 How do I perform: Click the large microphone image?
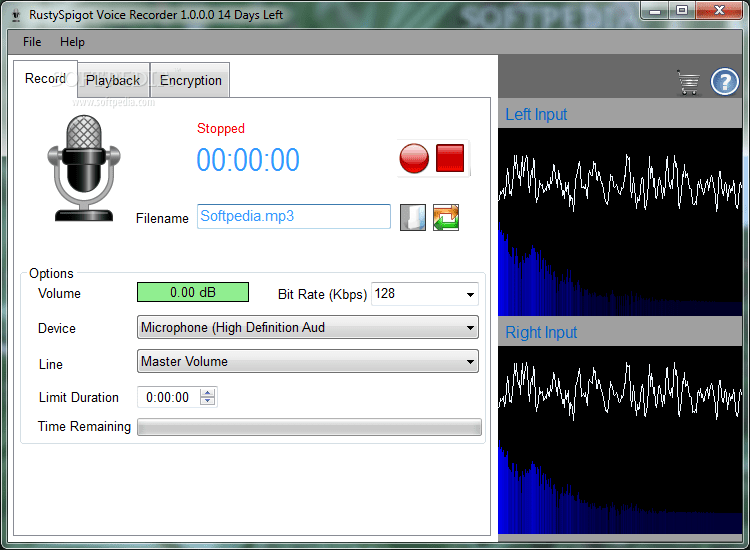point(84,168)
